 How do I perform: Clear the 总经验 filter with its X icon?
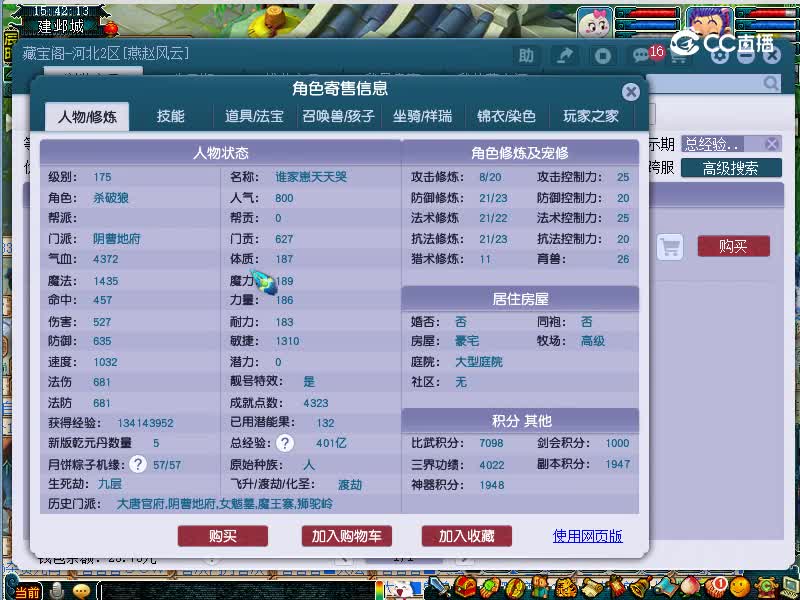coord(772,144)
